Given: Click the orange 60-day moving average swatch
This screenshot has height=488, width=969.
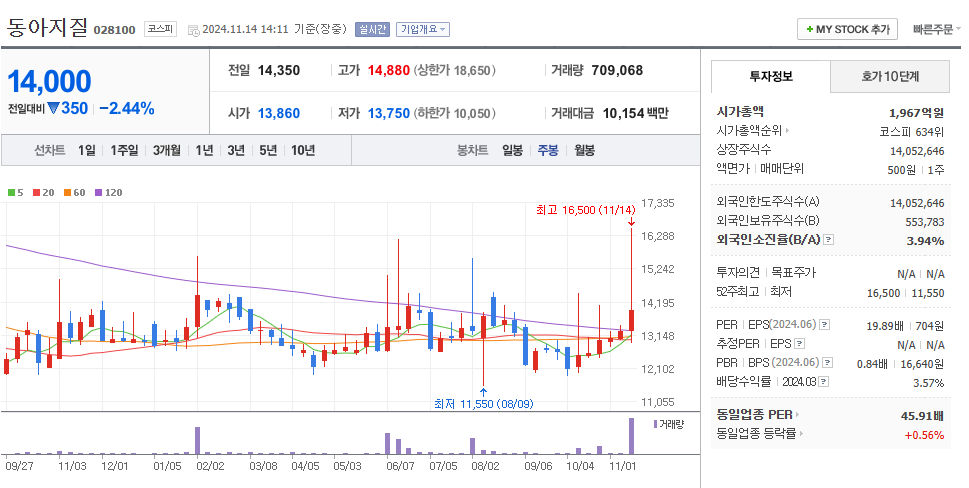Looking at the screenshot, I should click(x=67, y=193).
